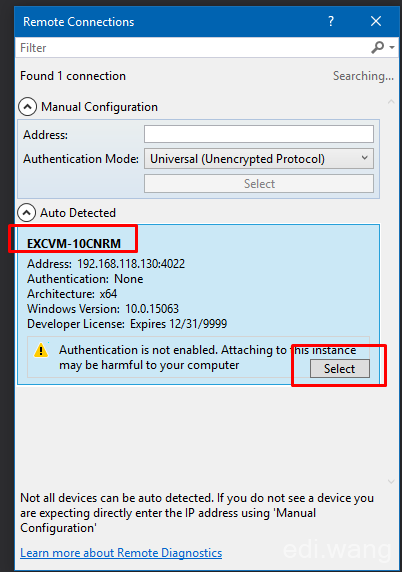Select the EXCVM-10CNRM detected device name
Screen dimensions: 402x572
pyautogui.click(x=74, y=243)
